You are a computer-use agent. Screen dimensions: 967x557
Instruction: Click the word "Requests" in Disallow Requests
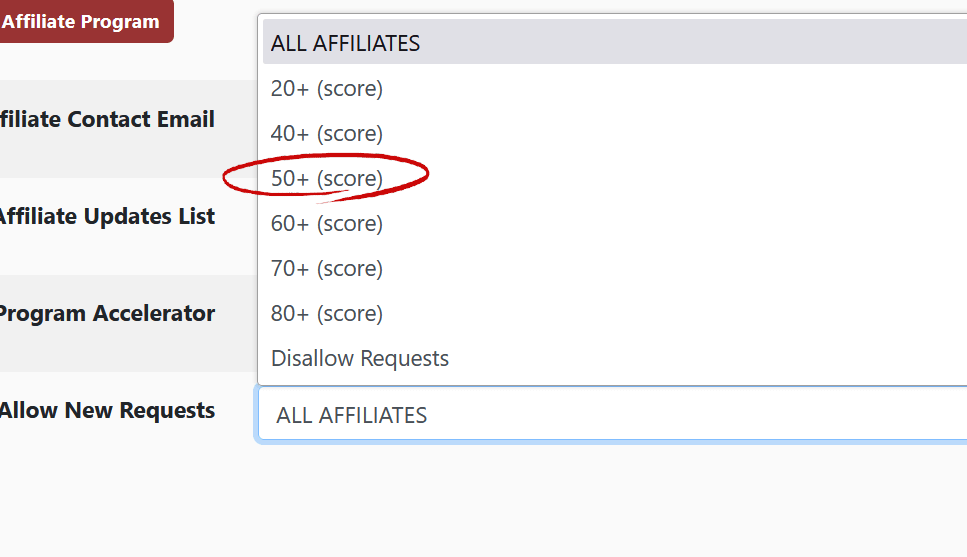point(404,358)
